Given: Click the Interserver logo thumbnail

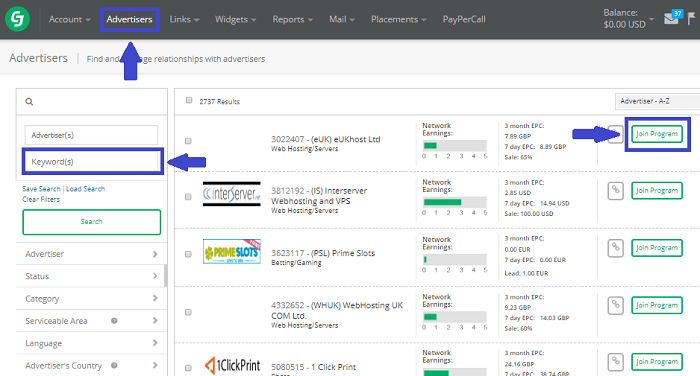Looking at the screenshot, I should pyautogui.click(x=232, y=194).
